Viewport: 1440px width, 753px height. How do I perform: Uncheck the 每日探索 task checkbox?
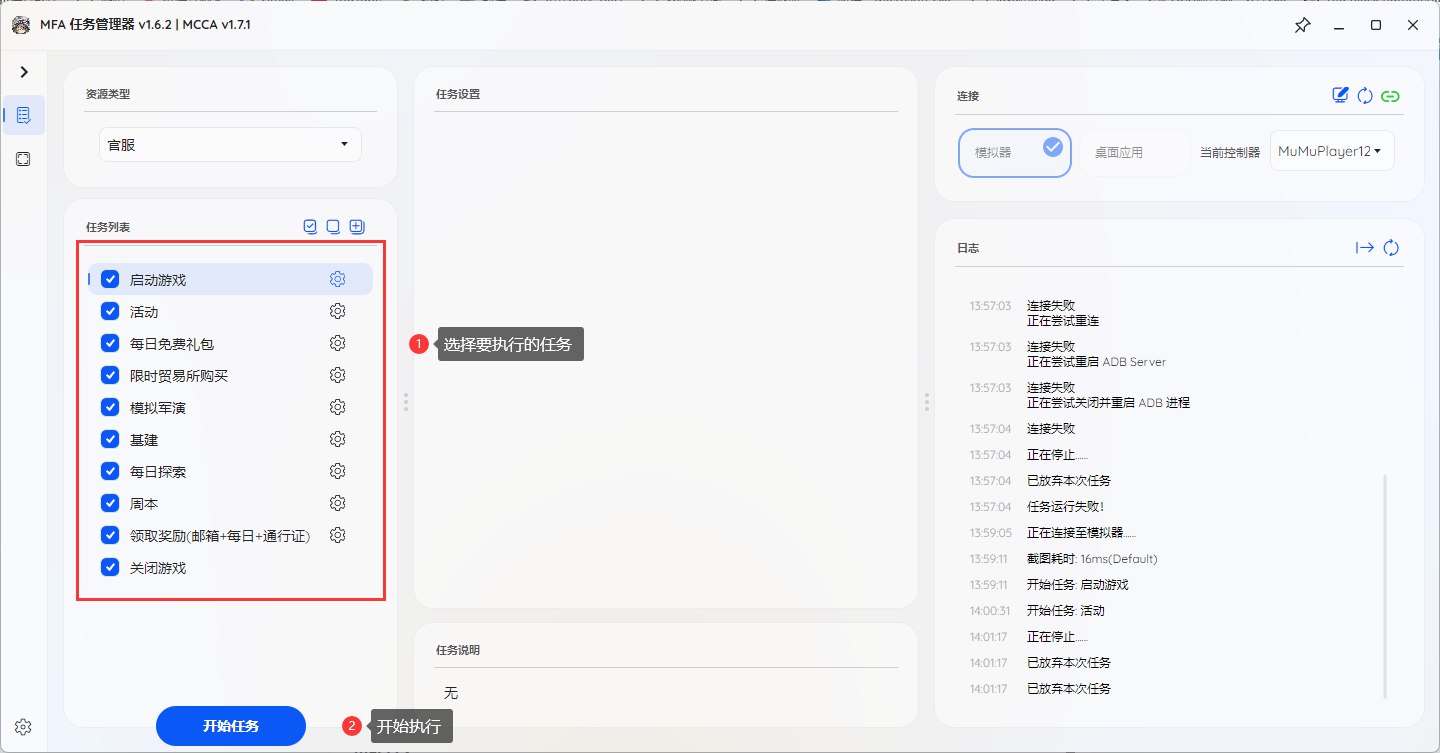click(110, 471)
